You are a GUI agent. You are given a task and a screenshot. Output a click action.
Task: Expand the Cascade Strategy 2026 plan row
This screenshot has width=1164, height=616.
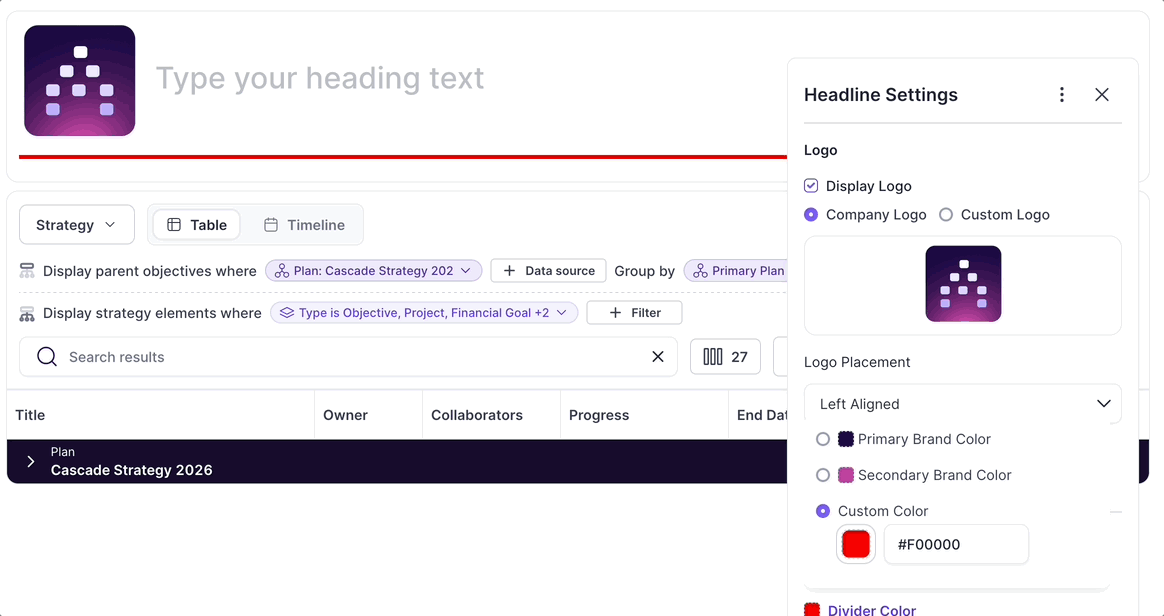(30, 462)
